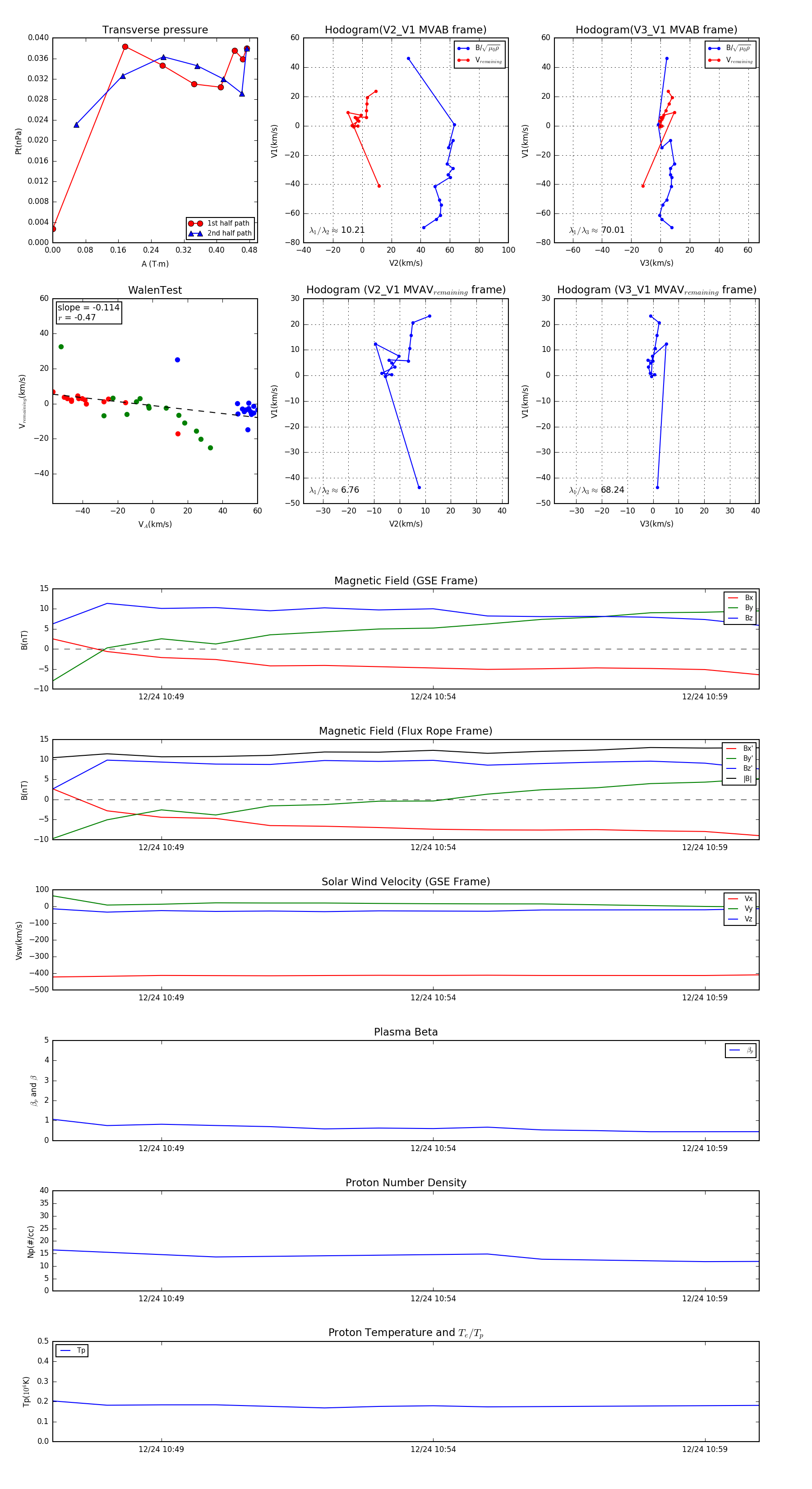812x1489 pixels.
Task: Click the '1st half path' legend entry
Action: tap(220, 223)
